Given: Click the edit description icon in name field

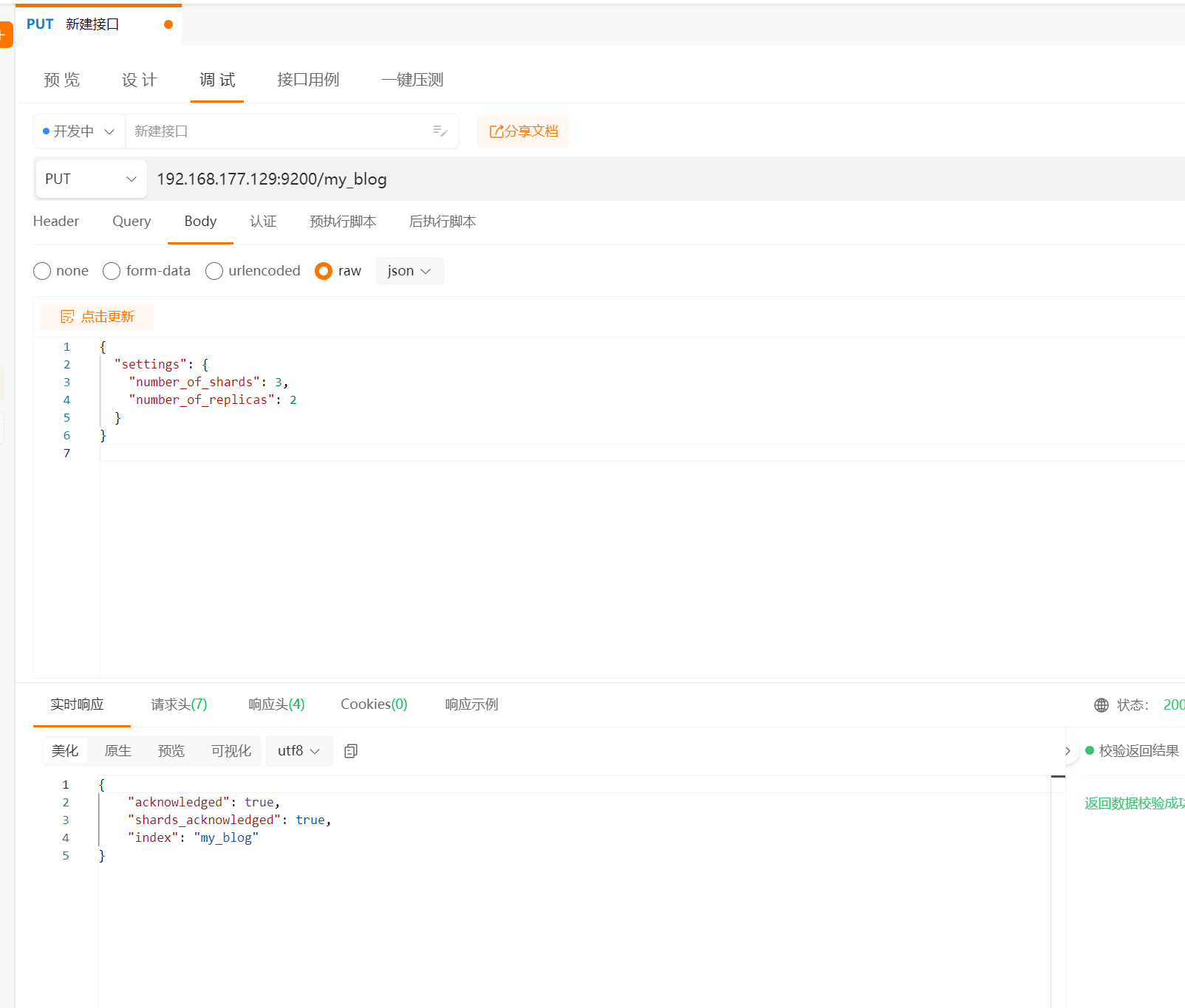Looking at the screenshot, I should (x=440, y=131).
